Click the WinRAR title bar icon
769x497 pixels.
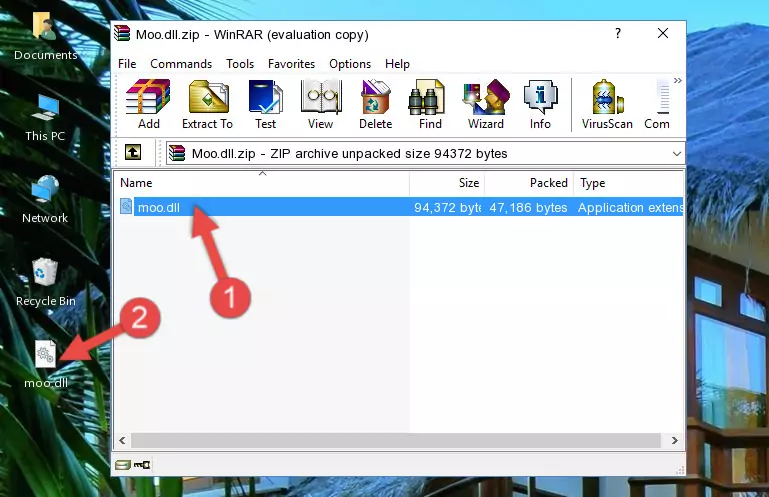click(122, 34)
